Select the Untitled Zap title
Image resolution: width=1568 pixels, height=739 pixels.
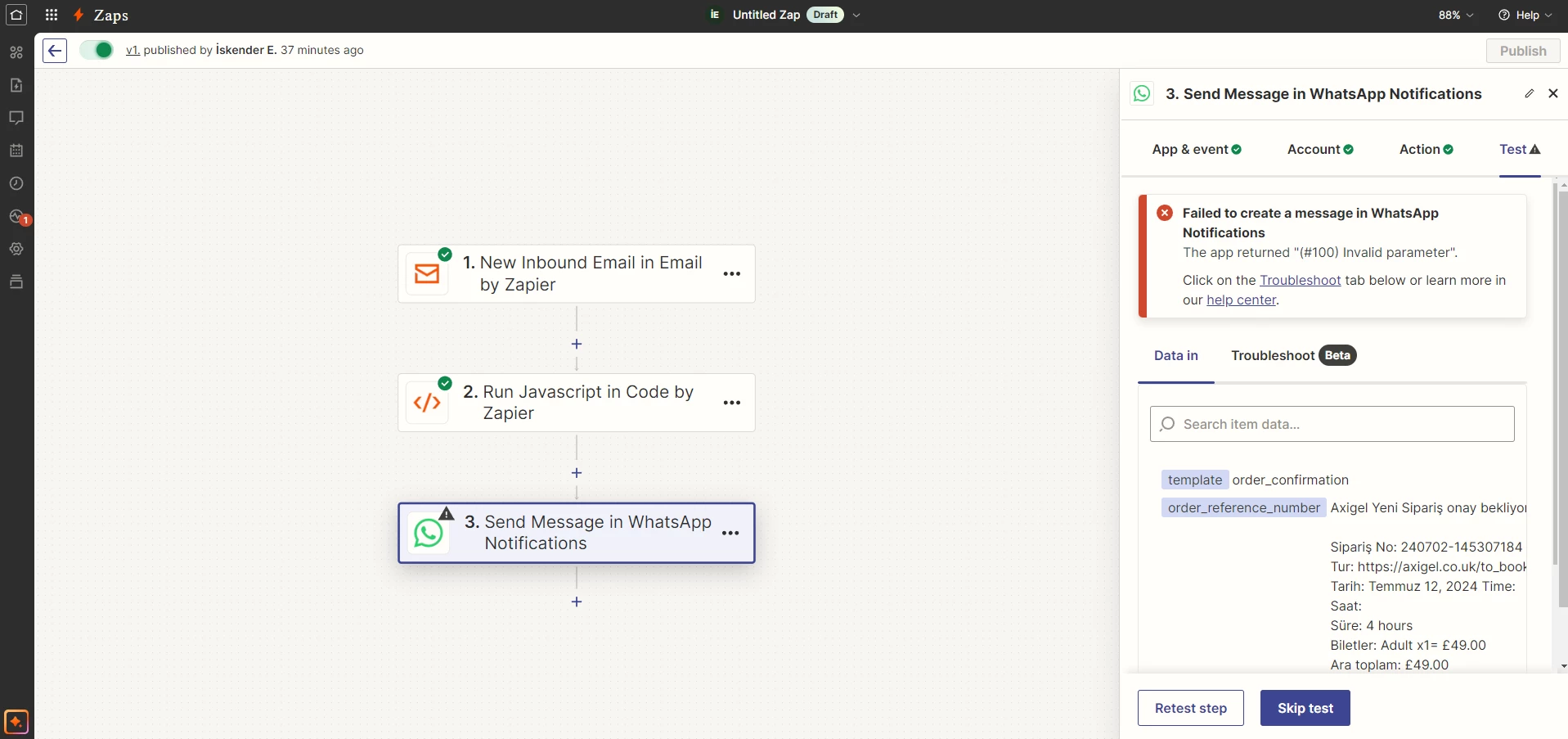pos(766,15)
